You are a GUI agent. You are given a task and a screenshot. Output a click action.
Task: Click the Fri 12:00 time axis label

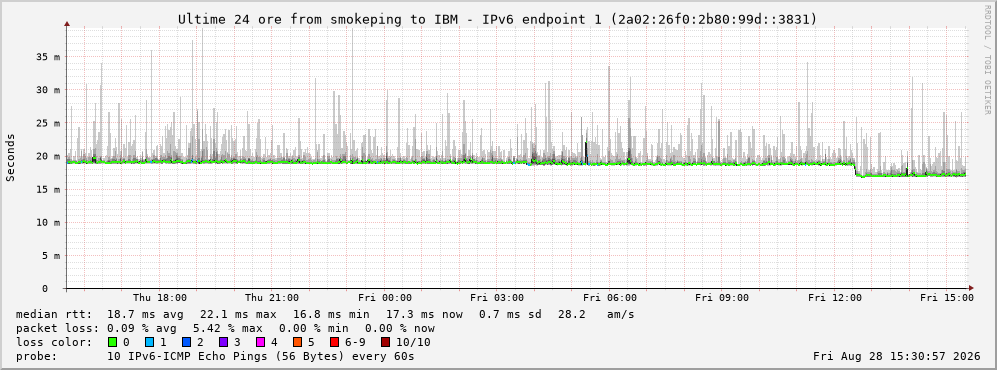point(835,298)
